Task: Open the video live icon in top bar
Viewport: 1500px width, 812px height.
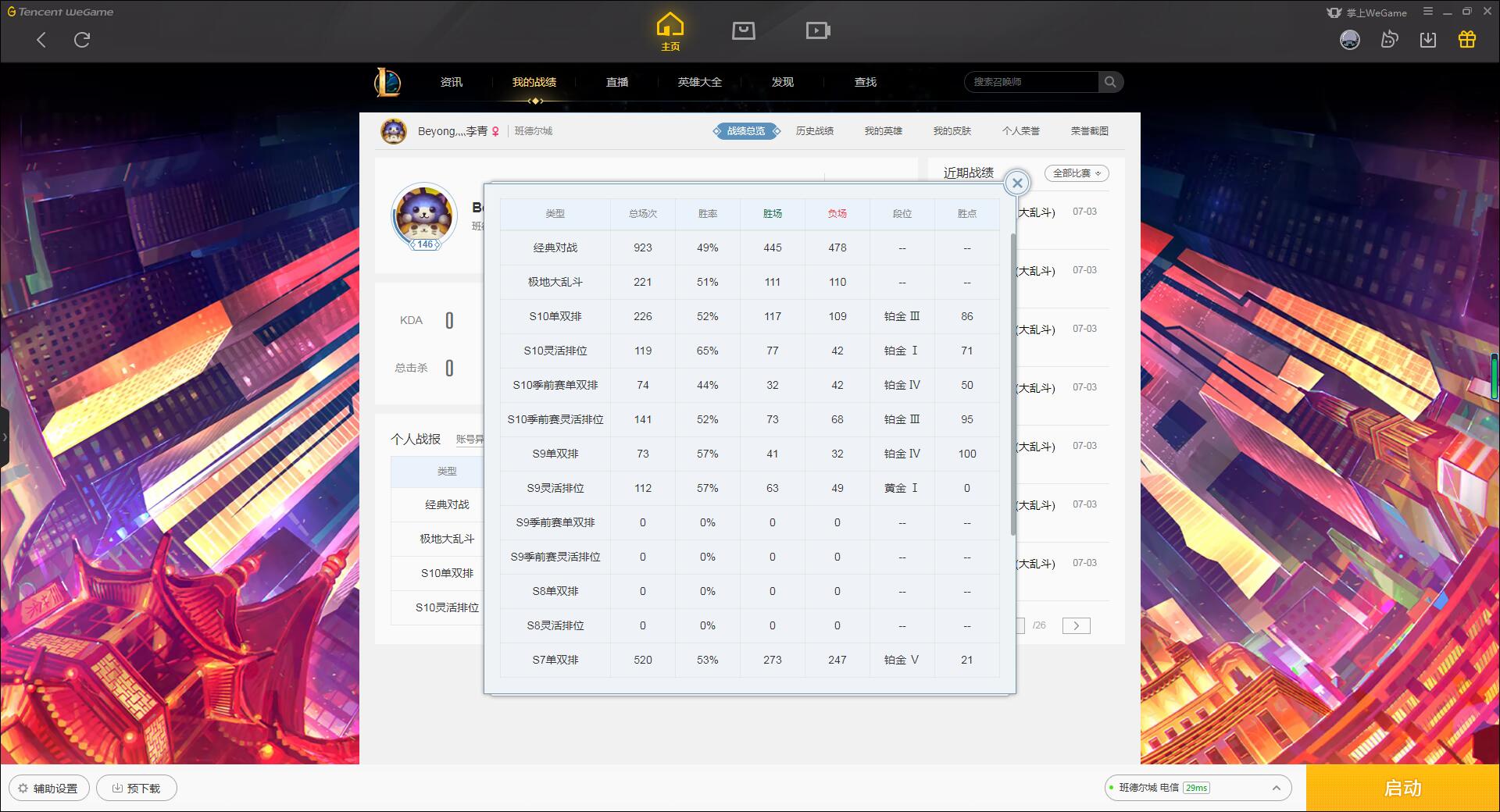Action: pos(818,30)
